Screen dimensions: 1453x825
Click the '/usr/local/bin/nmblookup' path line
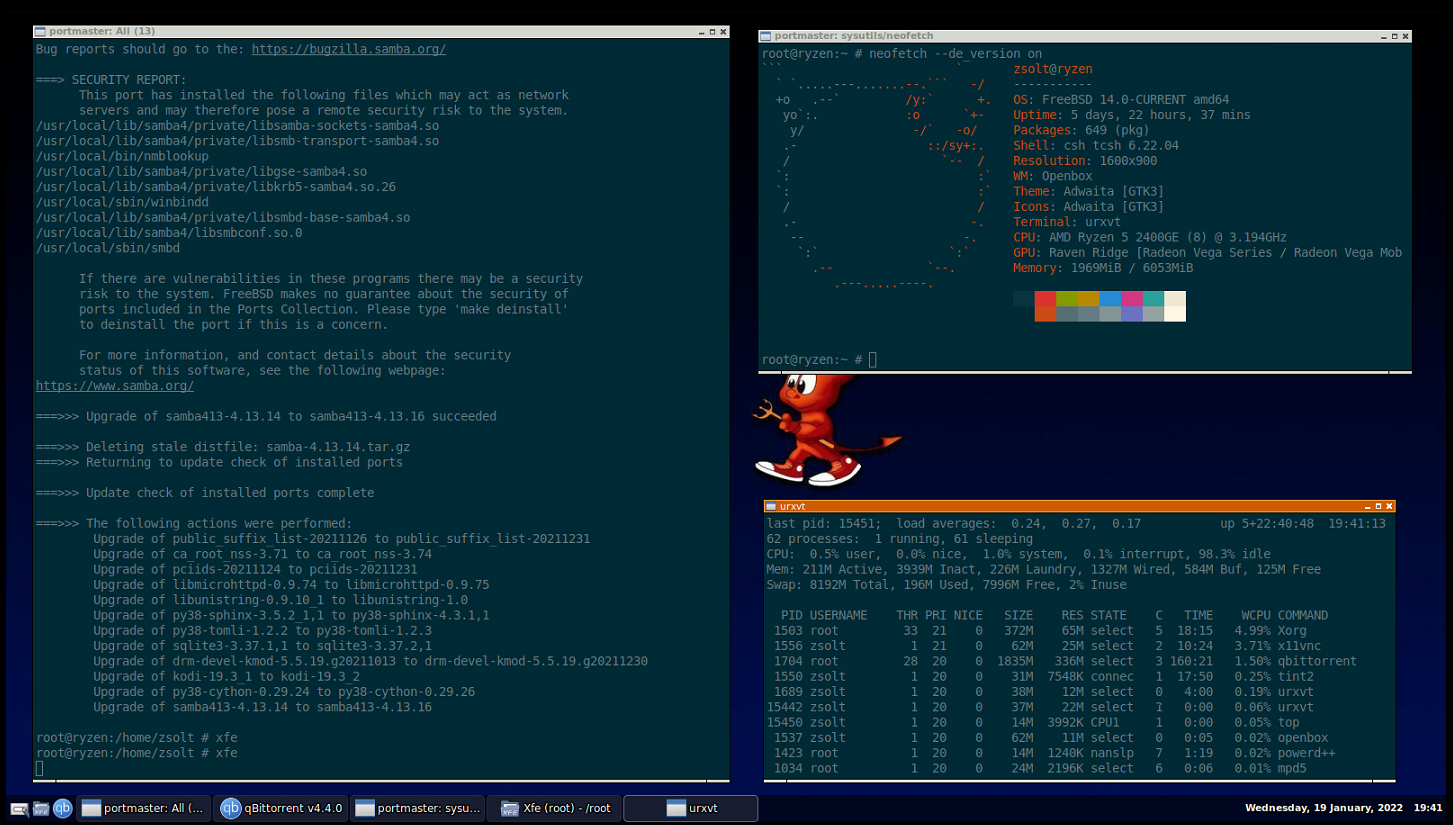coord(122,156)
